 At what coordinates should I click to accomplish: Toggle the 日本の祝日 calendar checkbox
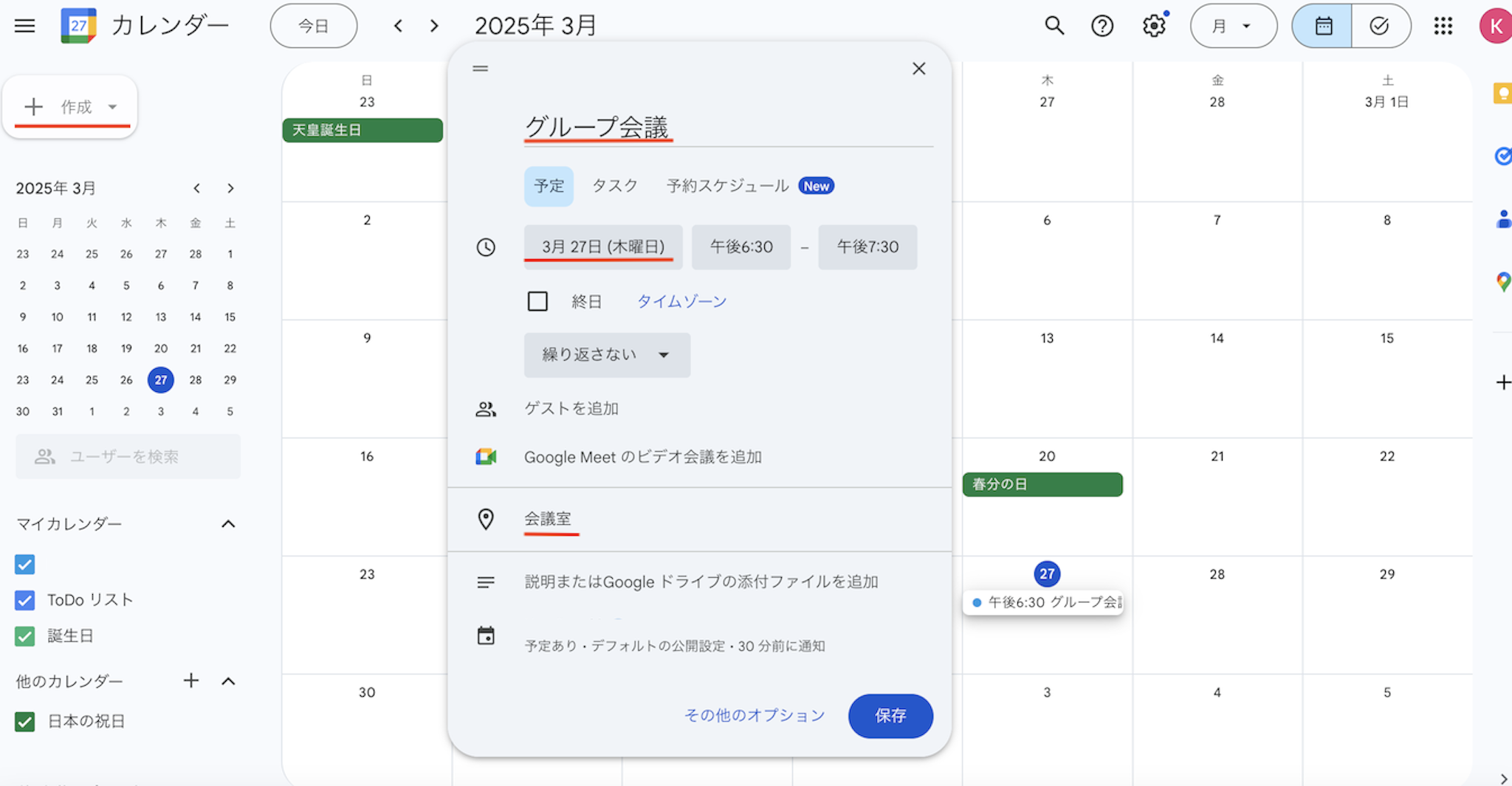(x=25, y=721)
